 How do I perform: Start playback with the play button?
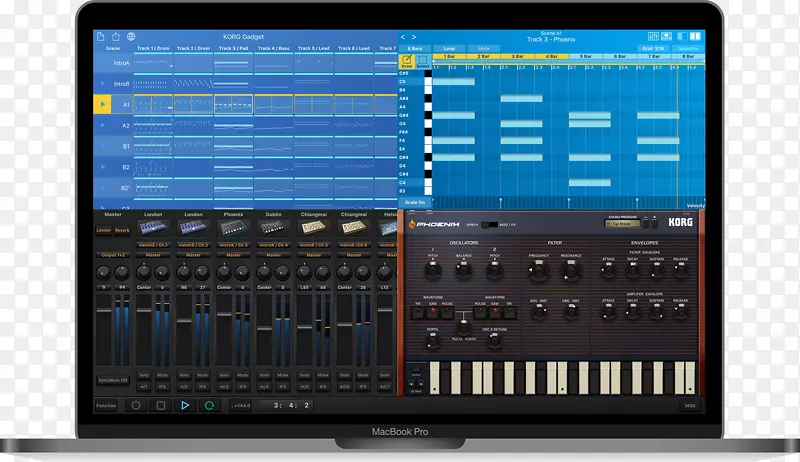pos(185,405)
